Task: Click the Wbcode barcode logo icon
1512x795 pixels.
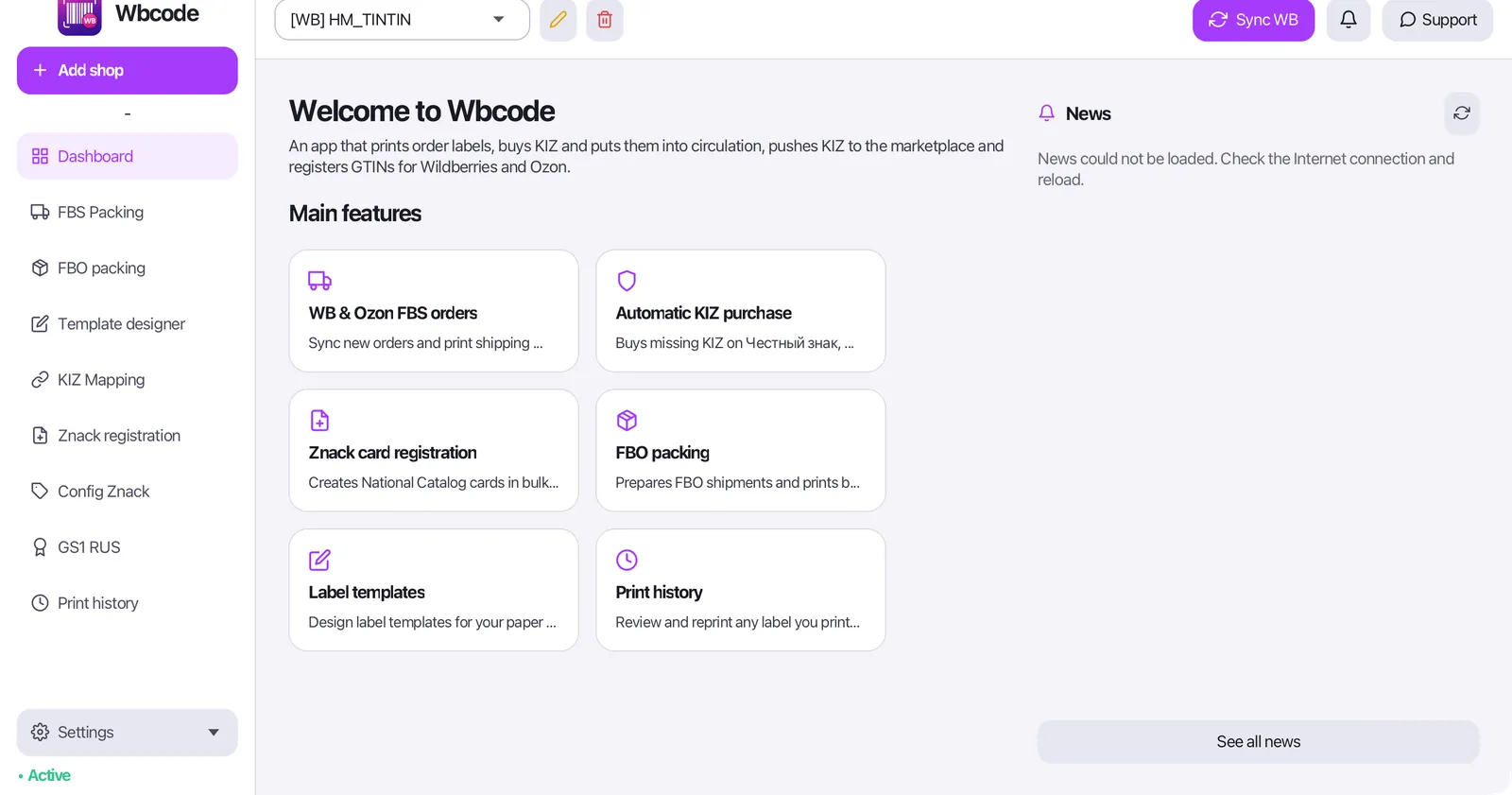Action: (x=79, y=16)
